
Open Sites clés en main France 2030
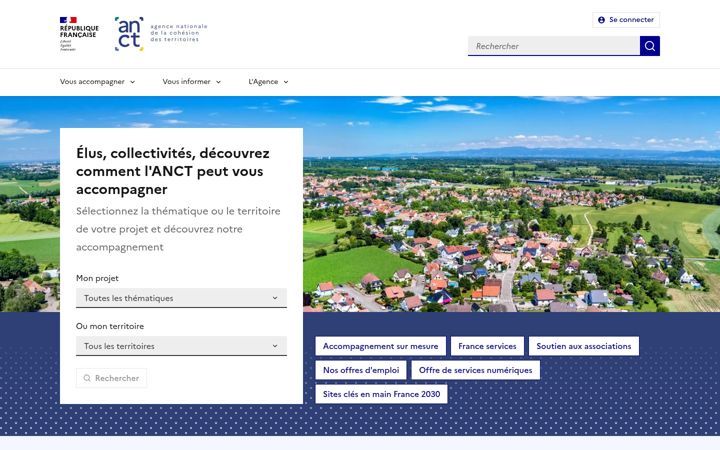coord(381,394)
